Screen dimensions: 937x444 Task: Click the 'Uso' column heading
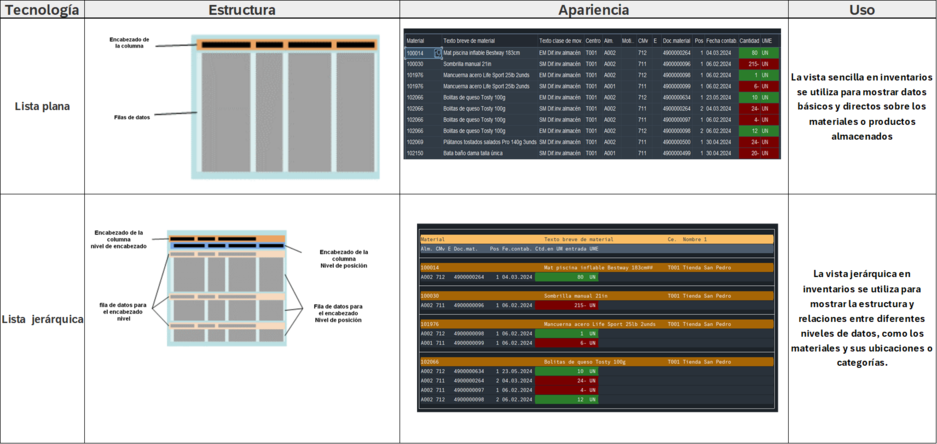coord(861,10)
